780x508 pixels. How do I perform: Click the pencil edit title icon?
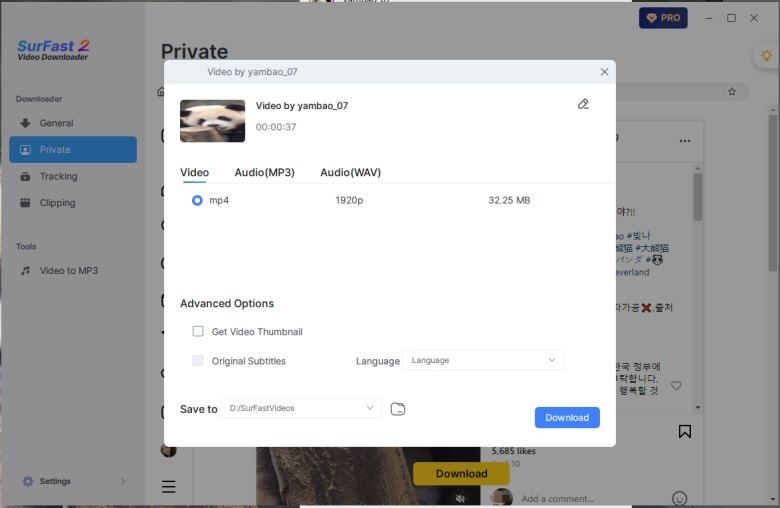point(583,104)
